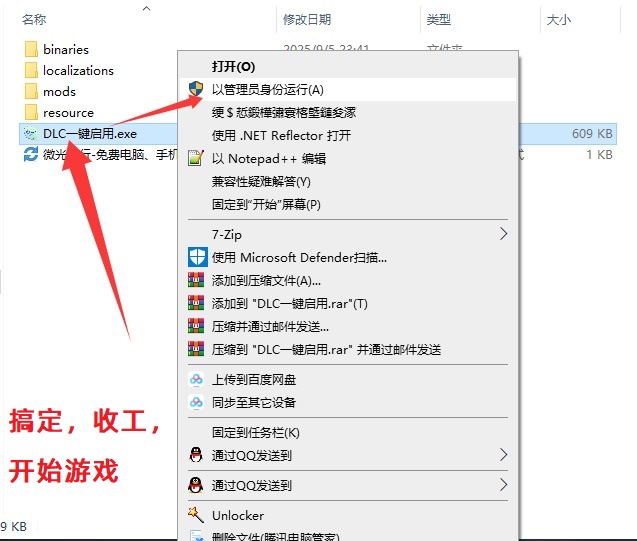This screenshot has width=637, height=541.
Task: Select the mods folder name
Action: click(x=59, y=91)
